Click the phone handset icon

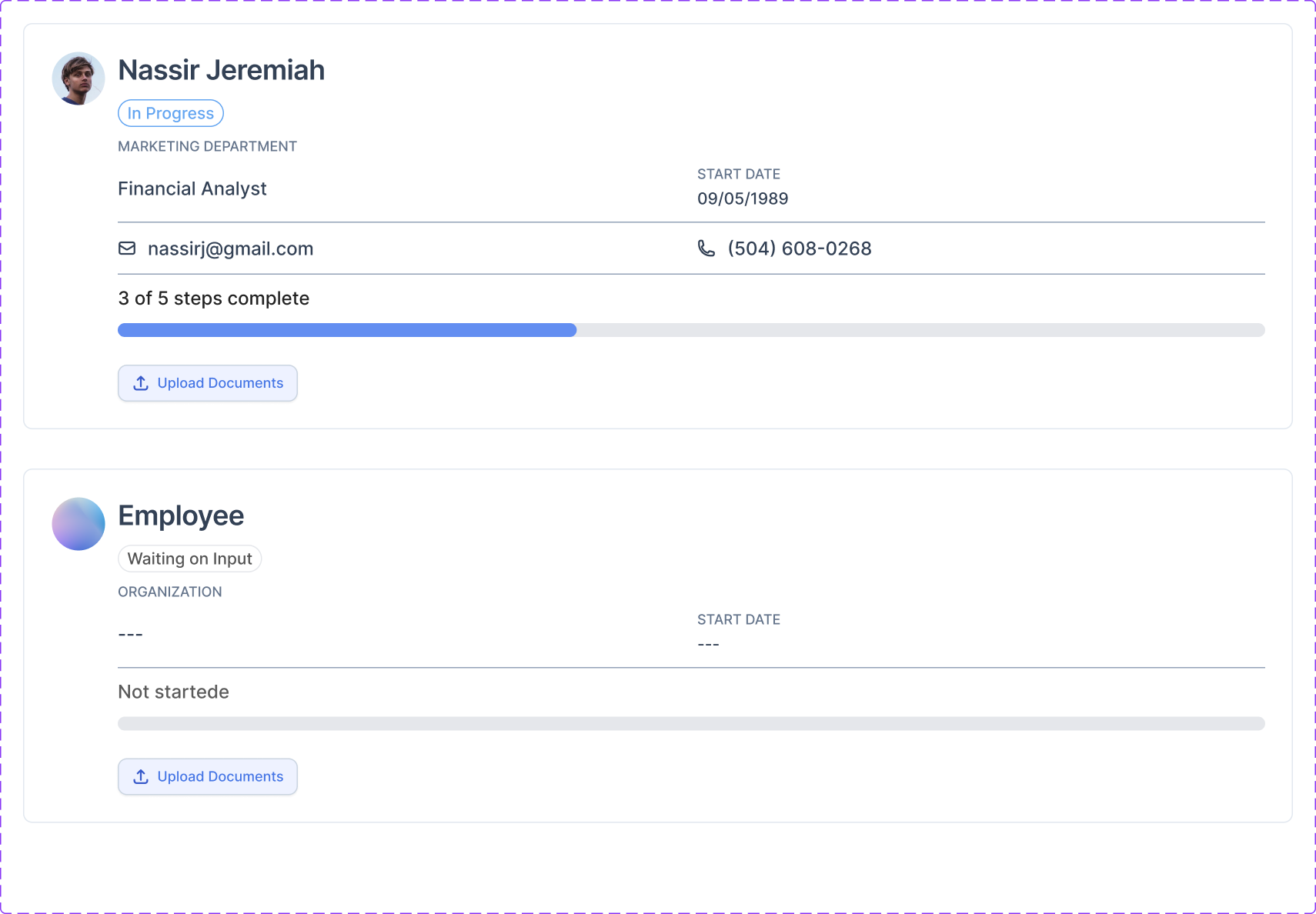[706, 249]
